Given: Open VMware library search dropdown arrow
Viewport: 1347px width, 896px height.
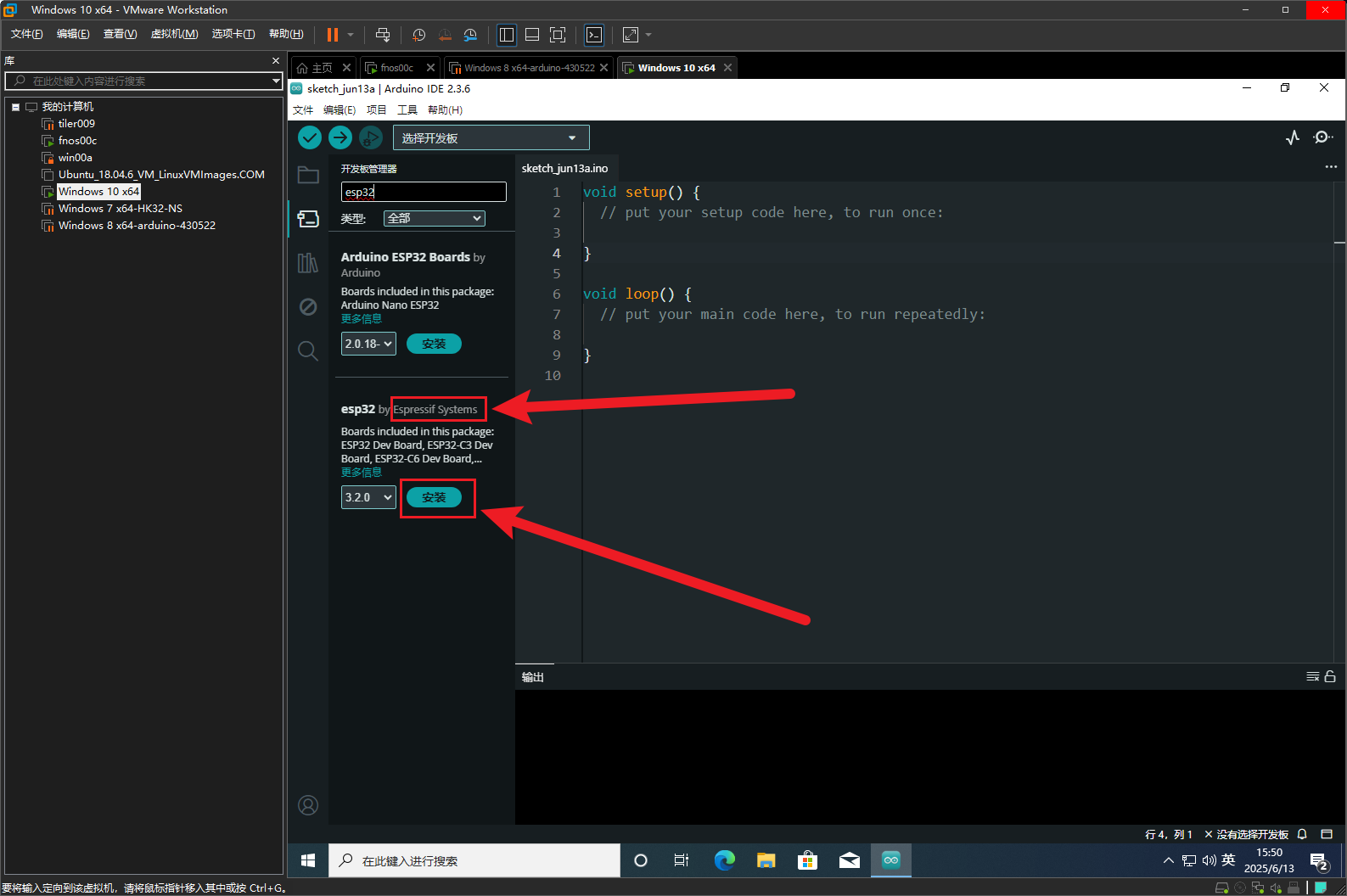Looking at the screenshot, I should (276, 81).
